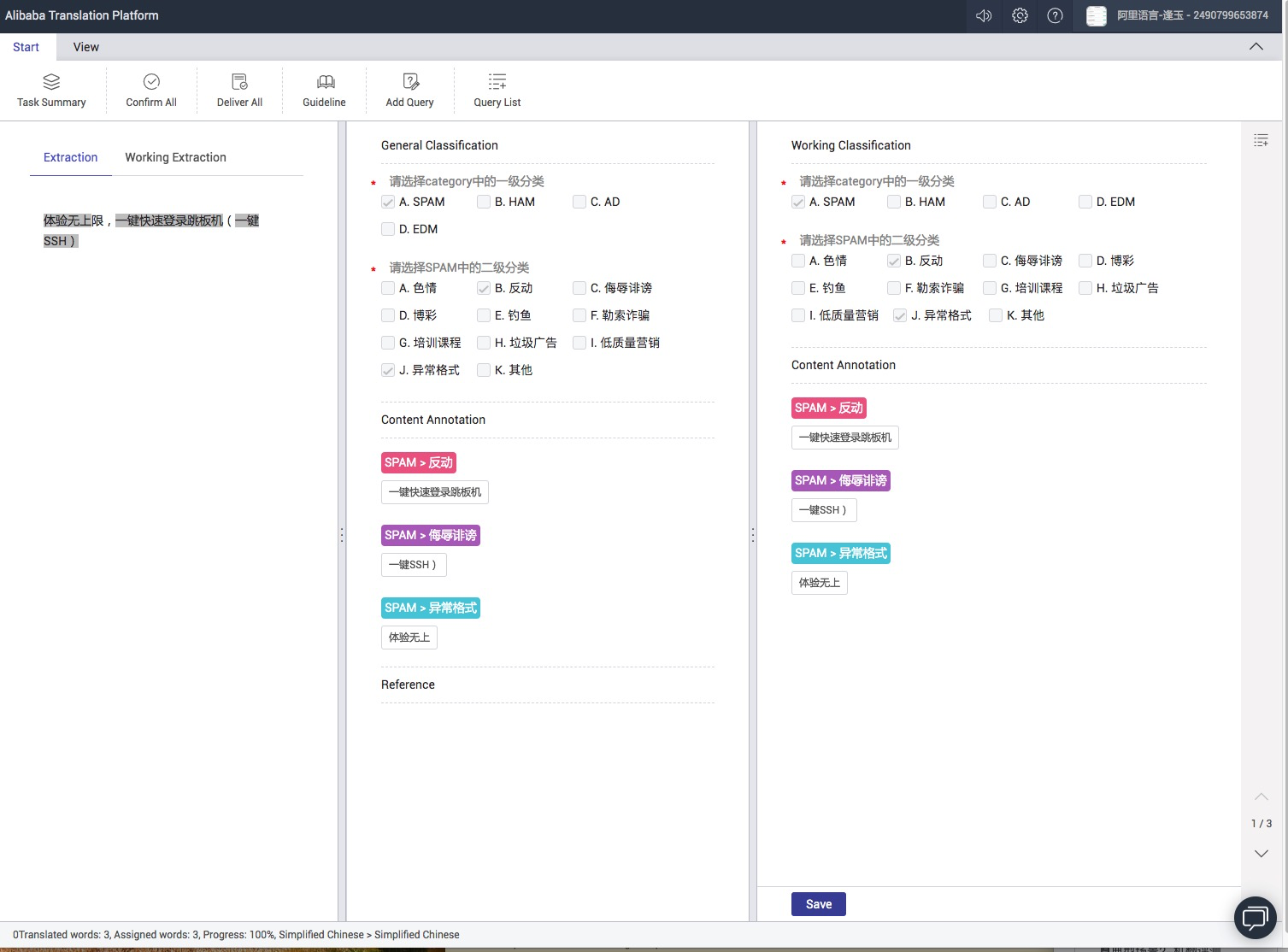Click the right panel splitter handle
Viewport: 1288px width, 952px height.
(x=752, y=535)
